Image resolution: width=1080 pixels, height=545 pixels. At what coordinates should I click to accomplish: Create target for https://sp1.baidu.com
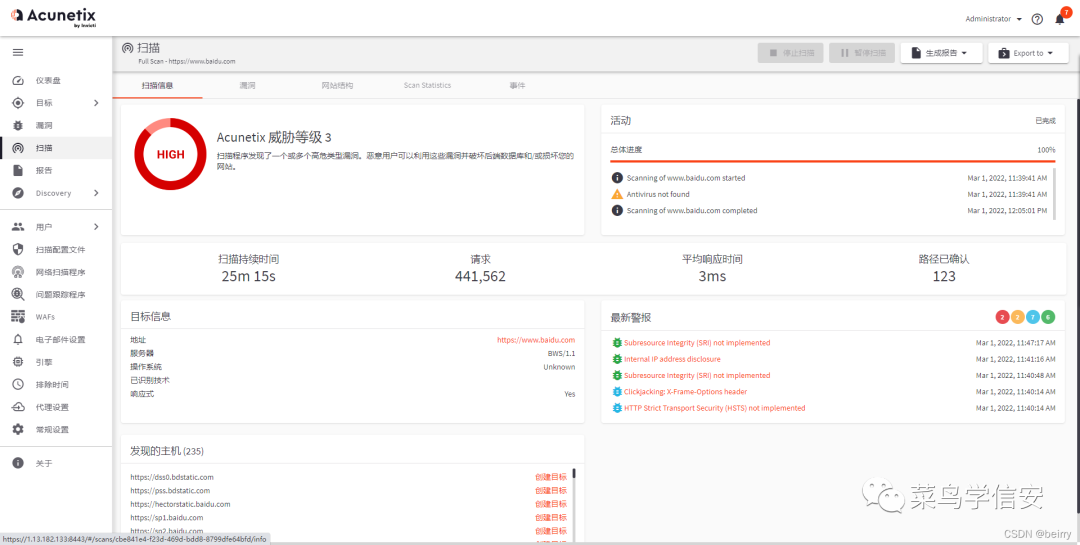coord(551,517)
